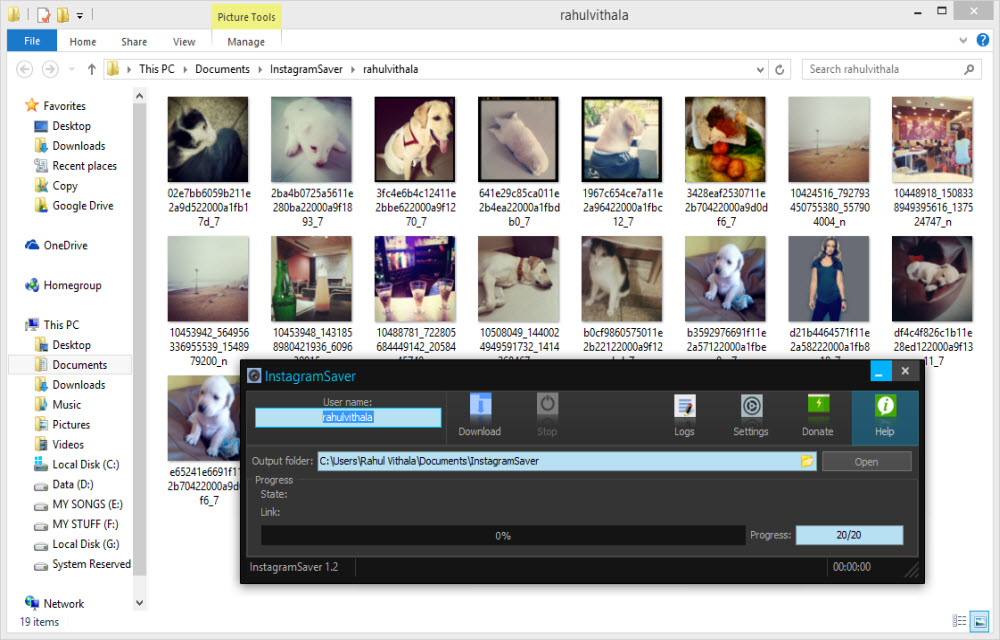Click InstagramSaver in the breadcrumb path
The height and width of the screenshot is (640, 1000).
[x=306, y=69]
